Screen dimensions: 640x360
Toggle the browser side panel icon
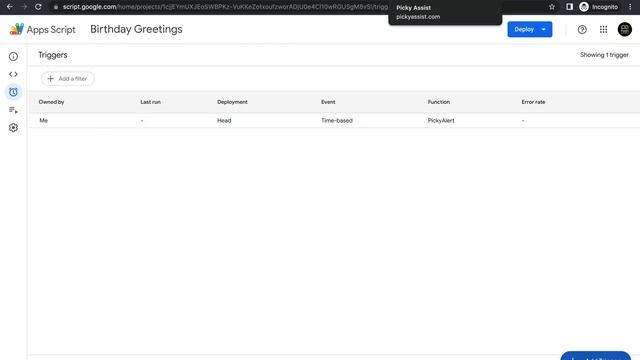point(569,7)
